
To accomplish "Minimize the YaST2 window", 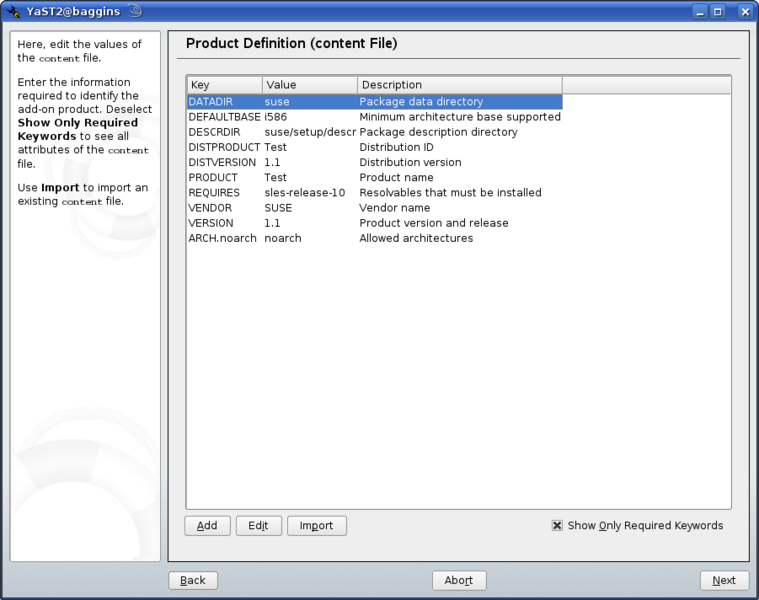I will pos(699,12).
